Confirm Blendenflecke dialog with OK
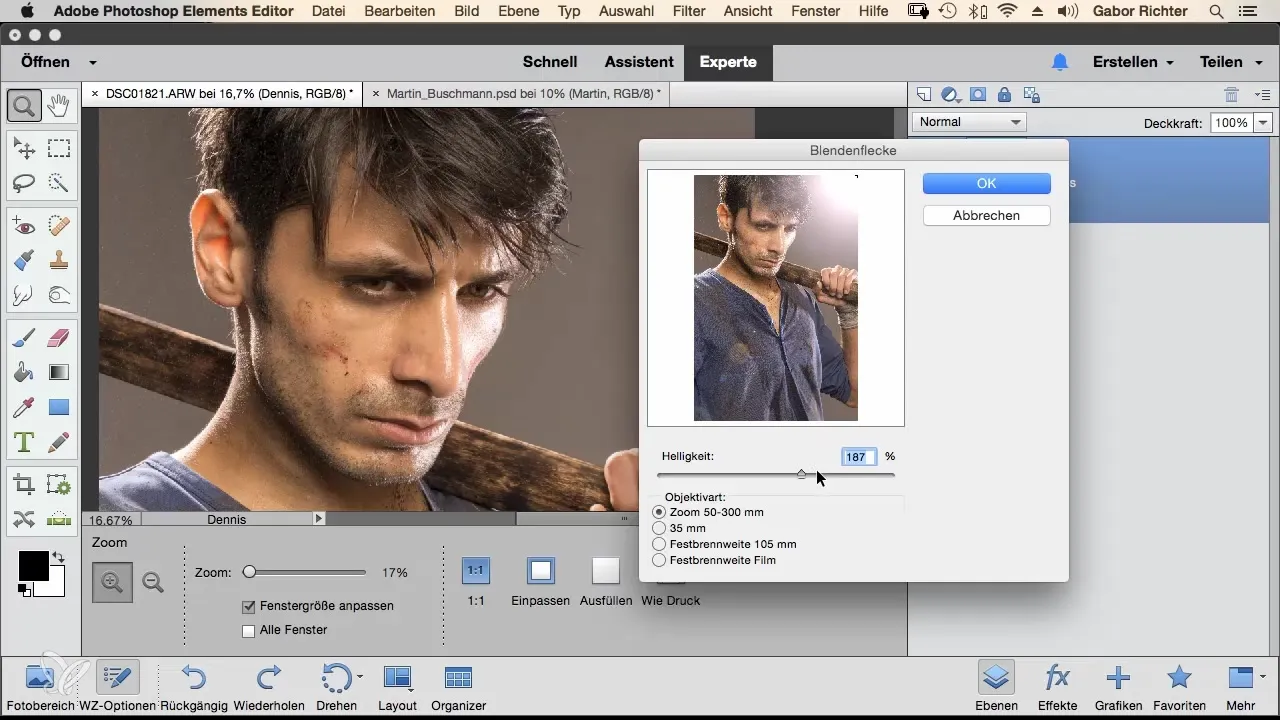Viewport: 1280px width, 720px height. [986, 183]
